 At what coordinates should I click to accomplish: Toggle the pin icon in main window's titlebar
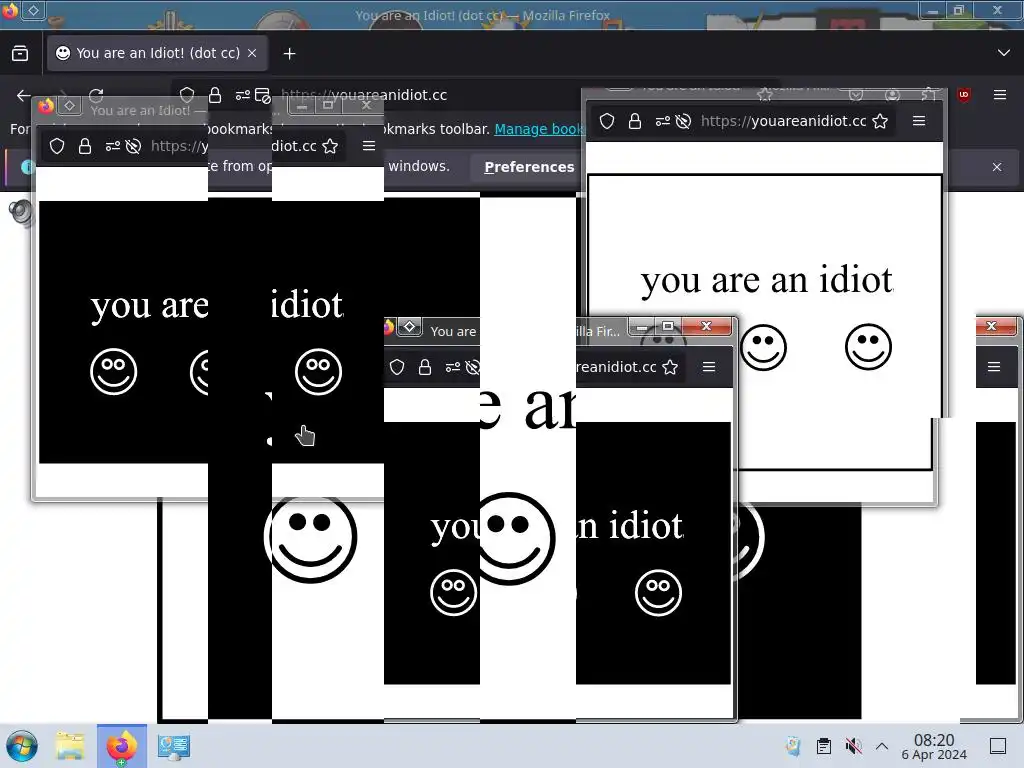coord(34,10)
